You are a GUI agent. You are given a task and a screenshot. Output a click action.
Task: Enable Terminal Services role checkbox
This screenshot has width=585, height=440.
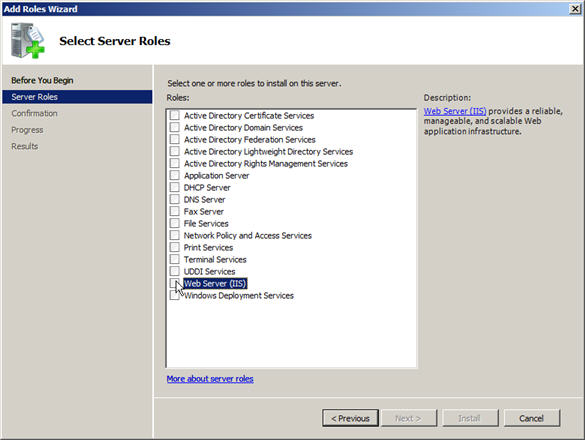[174, 259]
